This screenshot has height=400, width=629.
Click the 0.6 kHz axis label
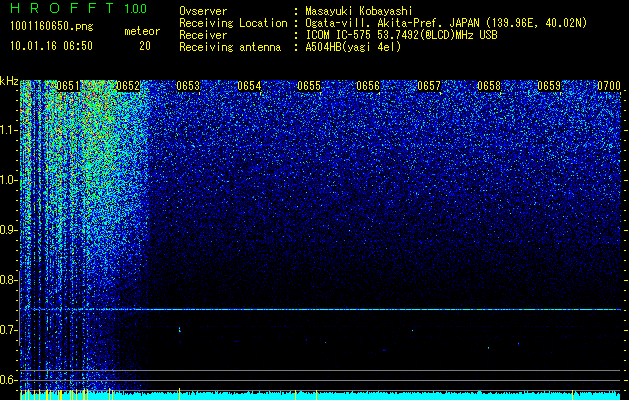click(x=9, y=380)
